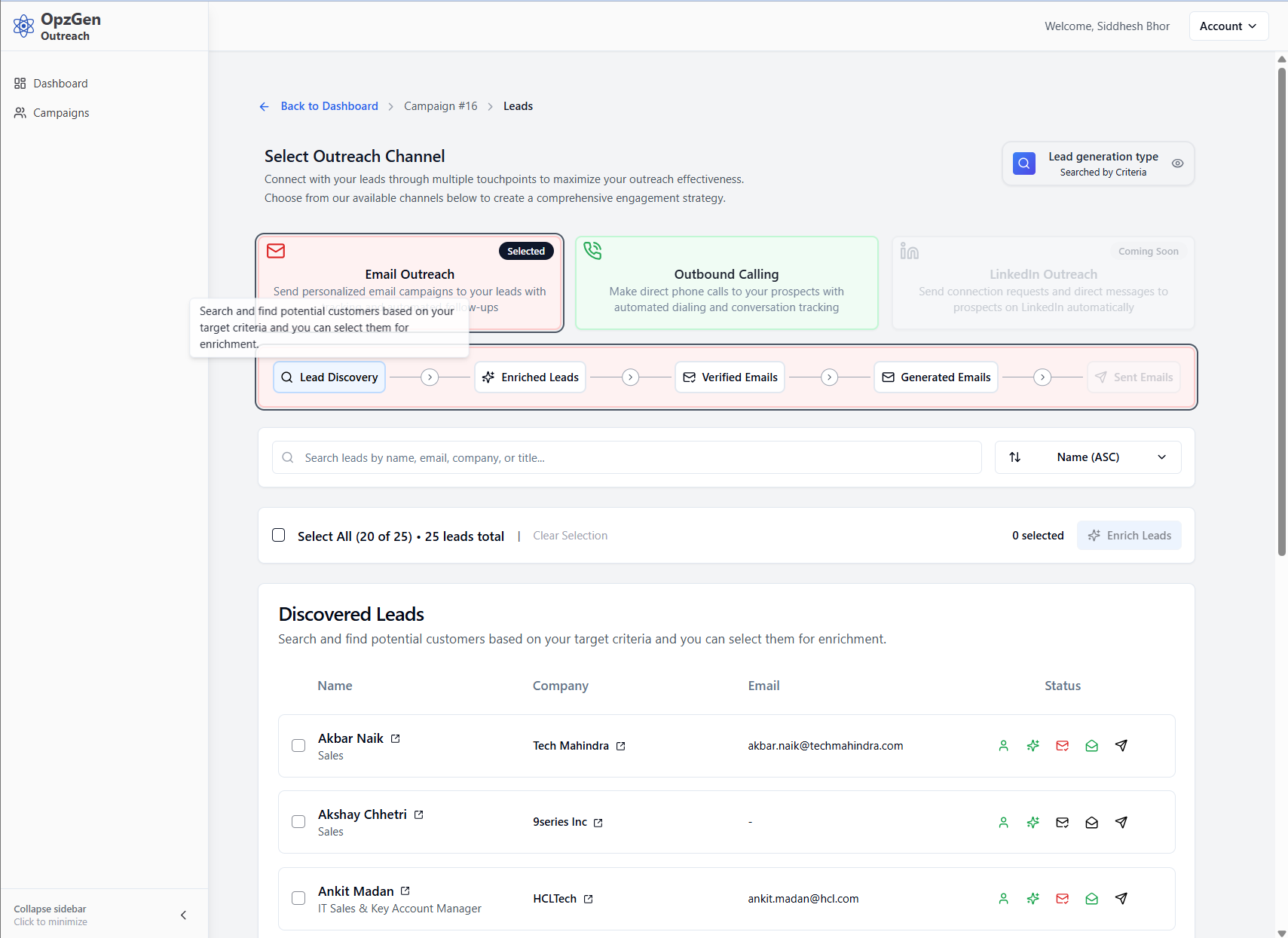Click the sort arrows icon beside Name (ASC)
The width and height of the screenshot is (1288, 938).
[1015, 457]
